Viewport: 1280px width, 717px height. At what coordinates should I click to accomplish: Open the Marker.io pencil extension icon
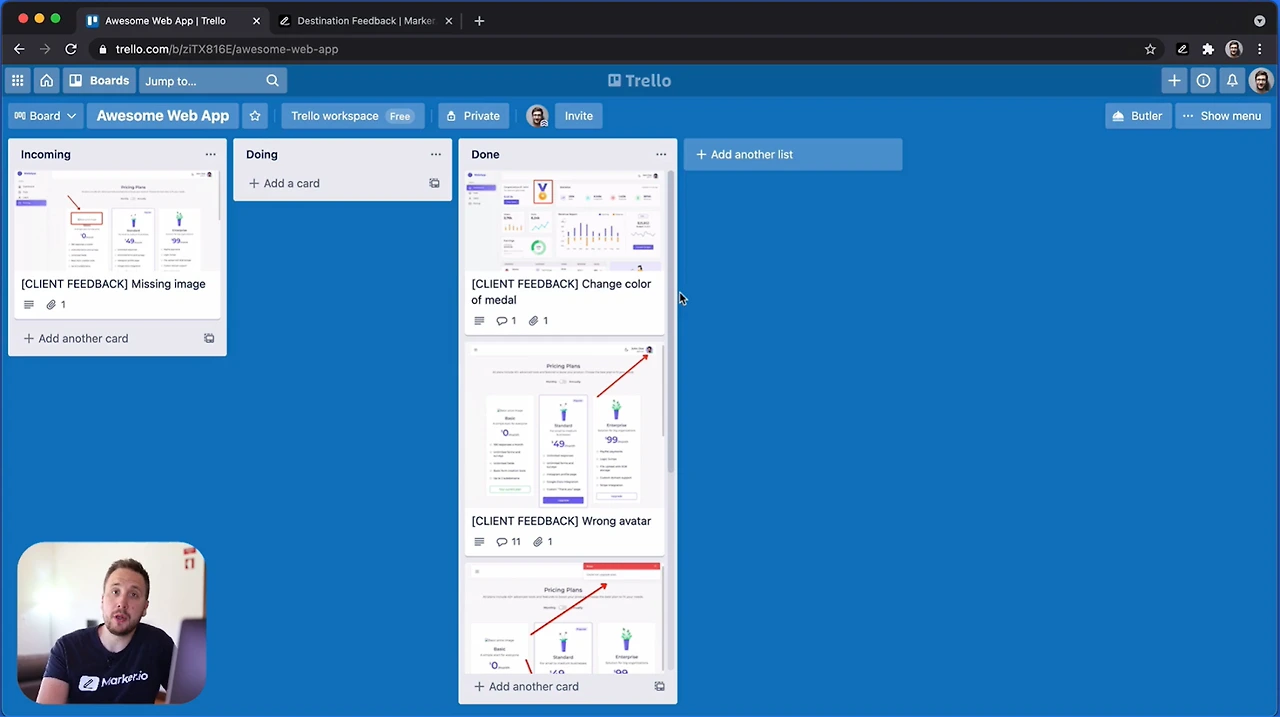click(1182, 49)
